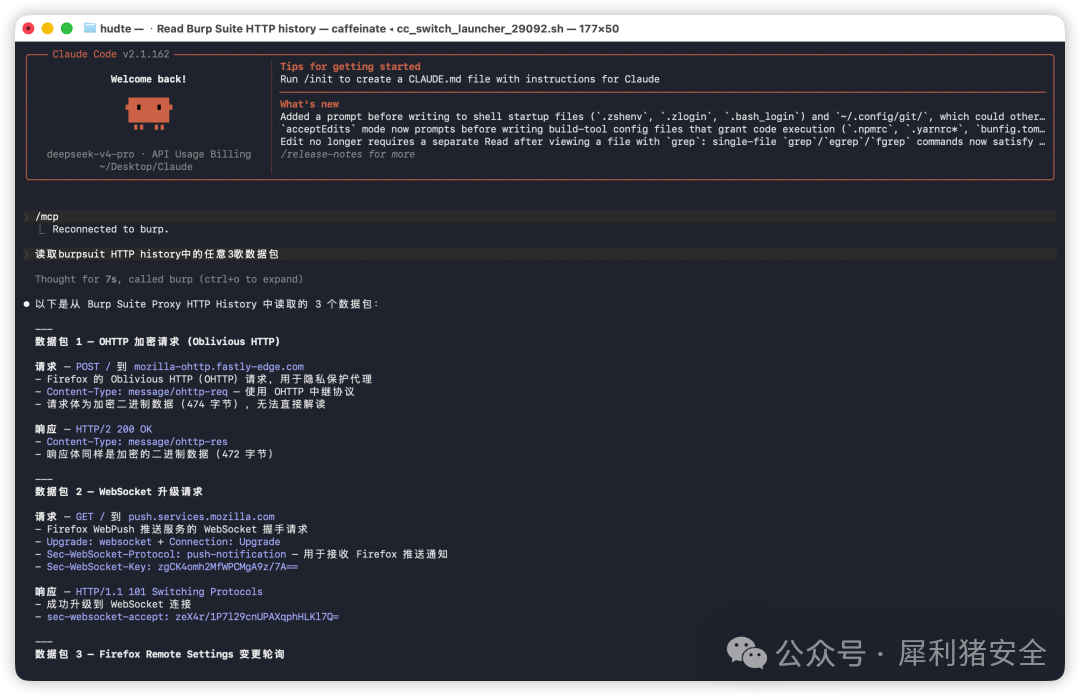Click '响应体同样是加密的二进制数据 (472 字节)' line
The image size is (1080, 696).
click(x=154, y=454)
